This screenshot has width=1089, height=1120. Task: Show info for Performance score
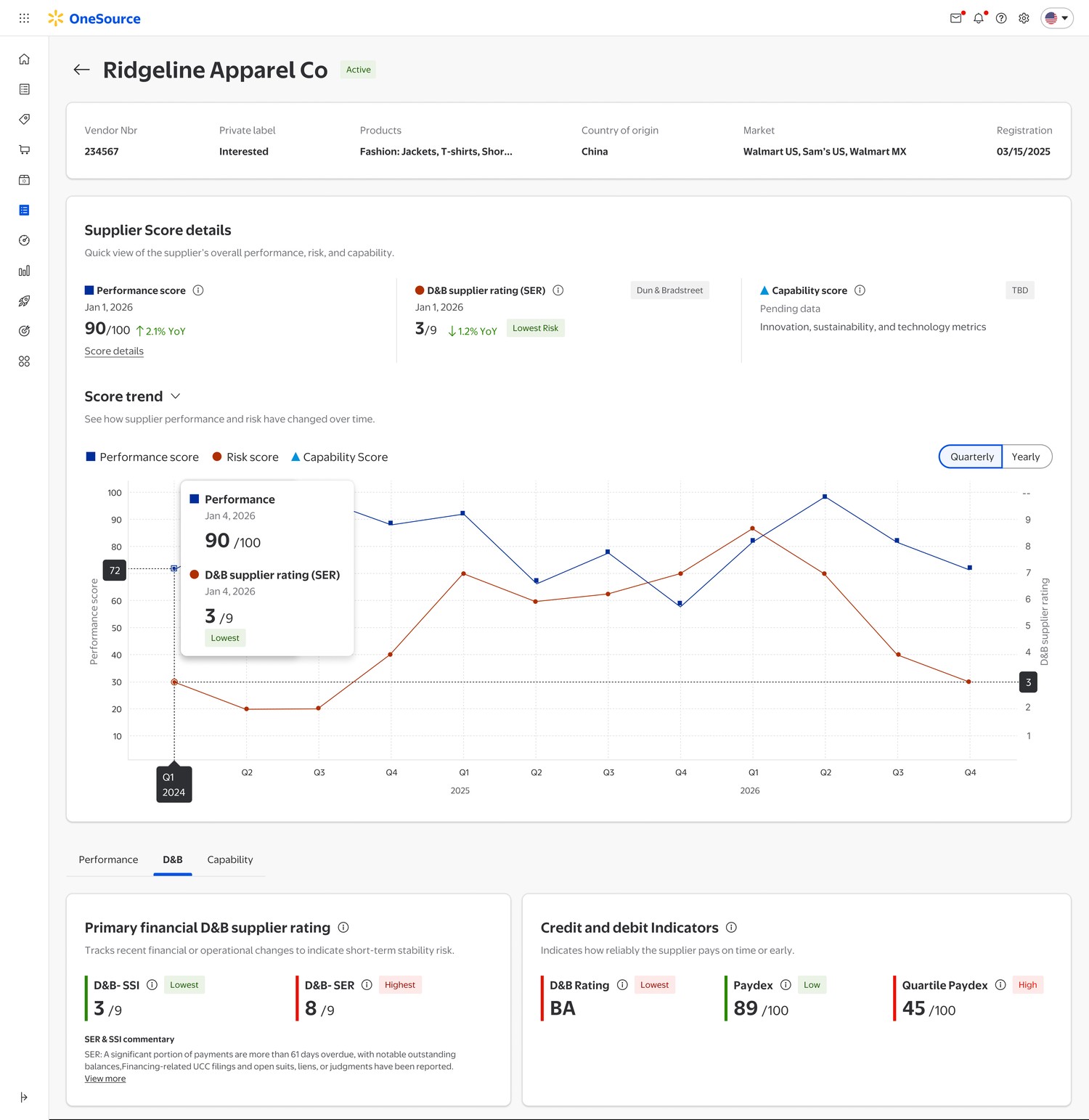click(x=198, y=290)
